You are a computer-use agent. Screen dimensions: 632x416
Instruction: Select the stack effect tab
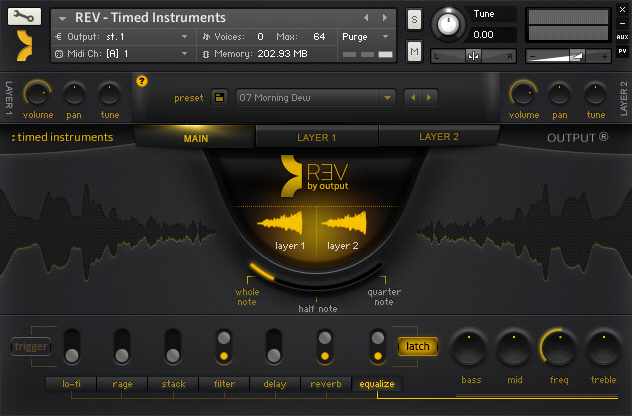click(x=173, y=384)
